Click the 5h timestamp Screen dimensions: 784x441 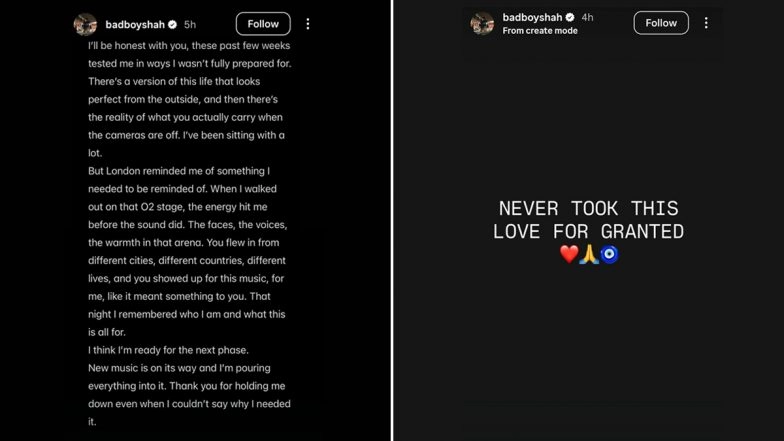click(188, 23)
